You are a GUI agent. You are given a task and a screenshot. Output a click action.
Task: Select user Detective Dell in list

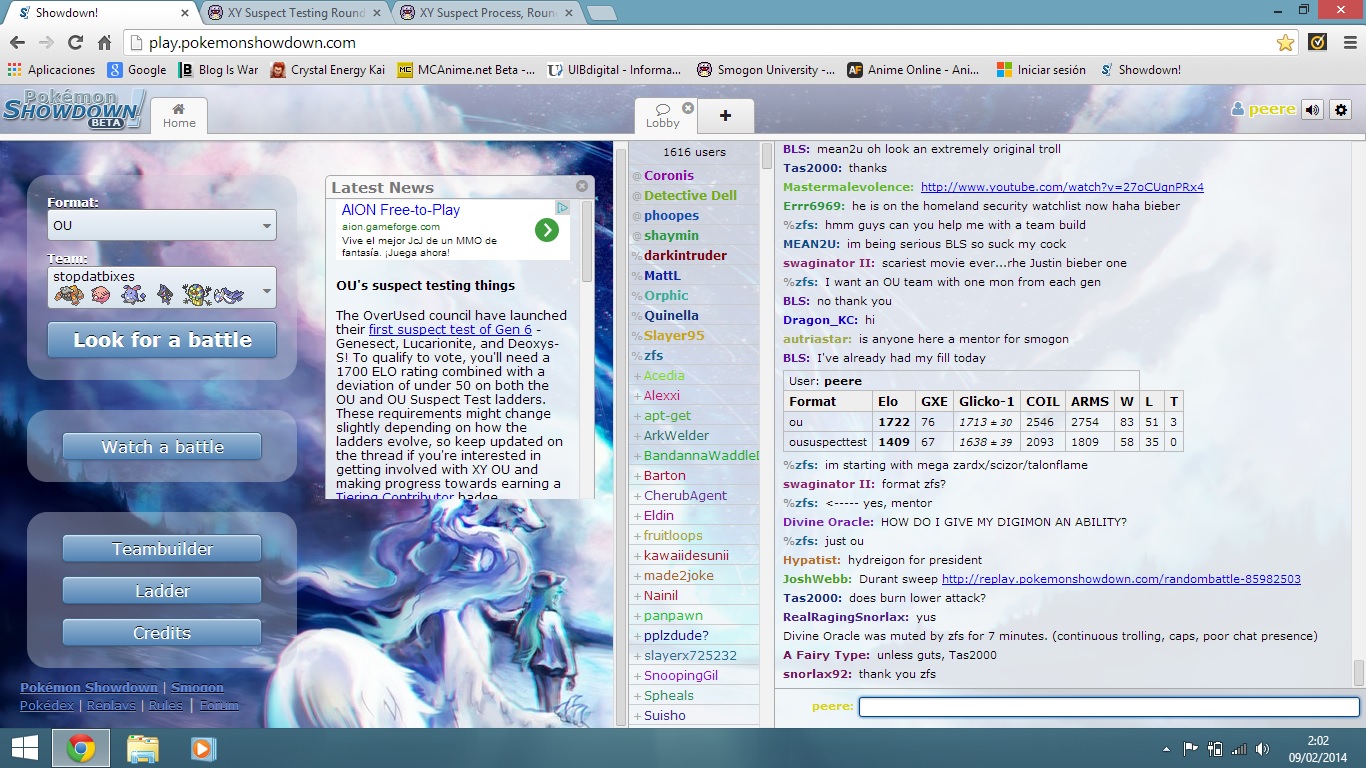click(x=690, y=195)
